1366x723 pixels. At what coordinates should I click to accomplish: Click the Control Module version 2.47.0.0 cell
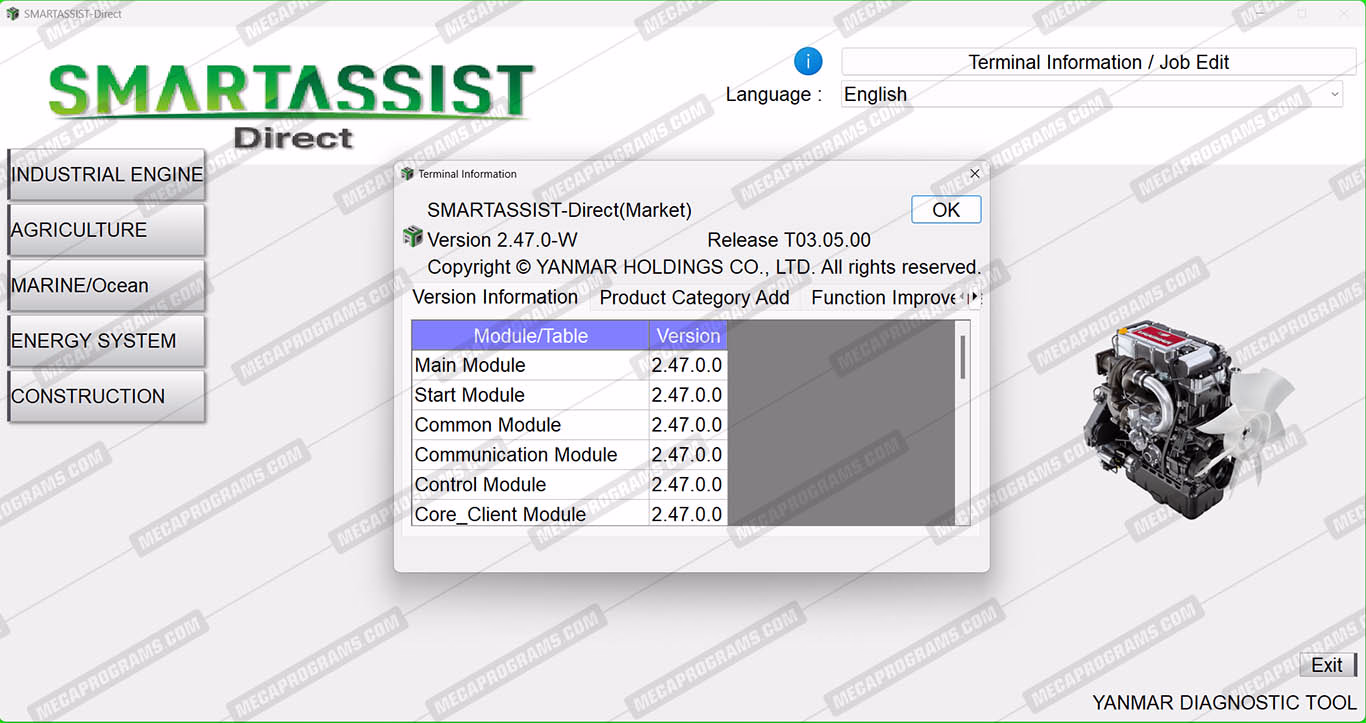688,485
